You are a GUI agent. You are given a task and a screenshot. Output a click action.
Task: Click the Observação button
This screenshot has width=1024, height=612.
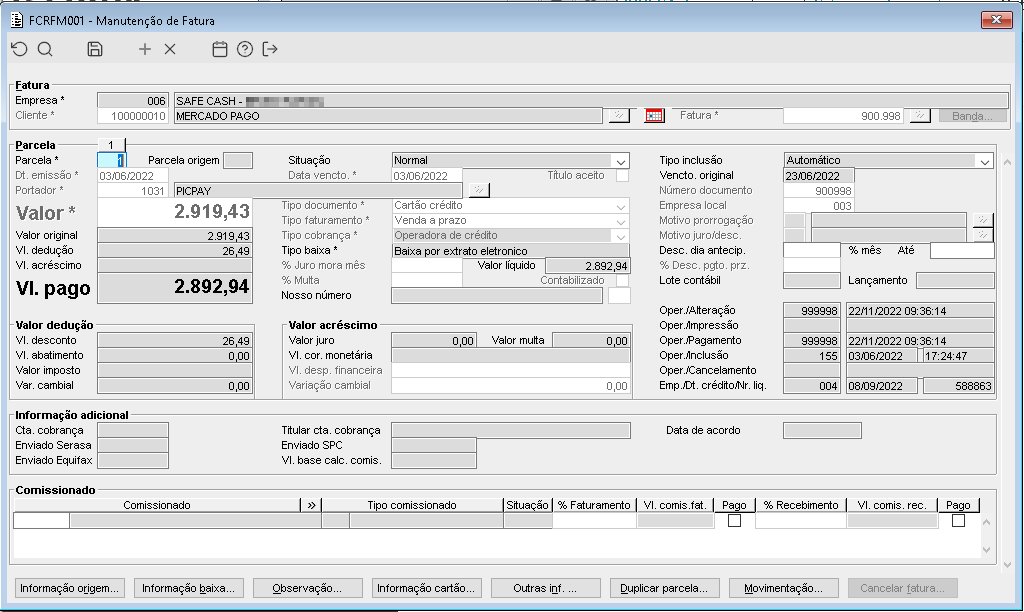point(307,588)
